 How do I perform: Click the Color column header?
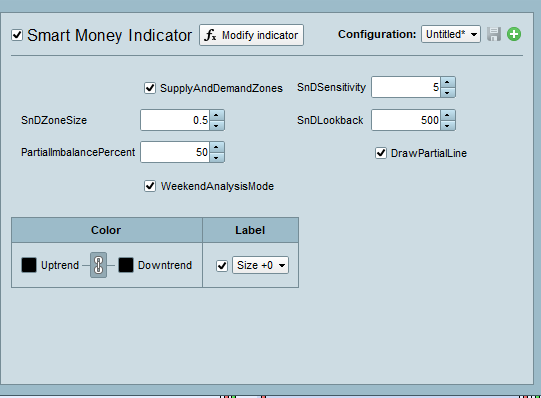tap(107, 230)
